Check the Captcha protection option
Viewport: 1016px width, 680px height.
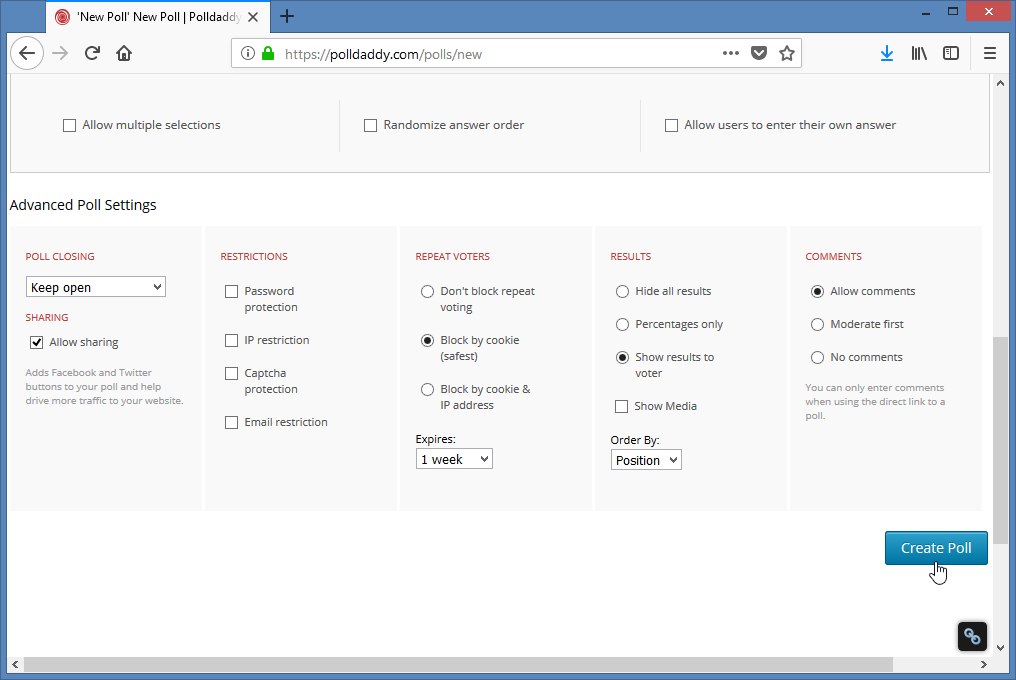(x=231, y=374)
